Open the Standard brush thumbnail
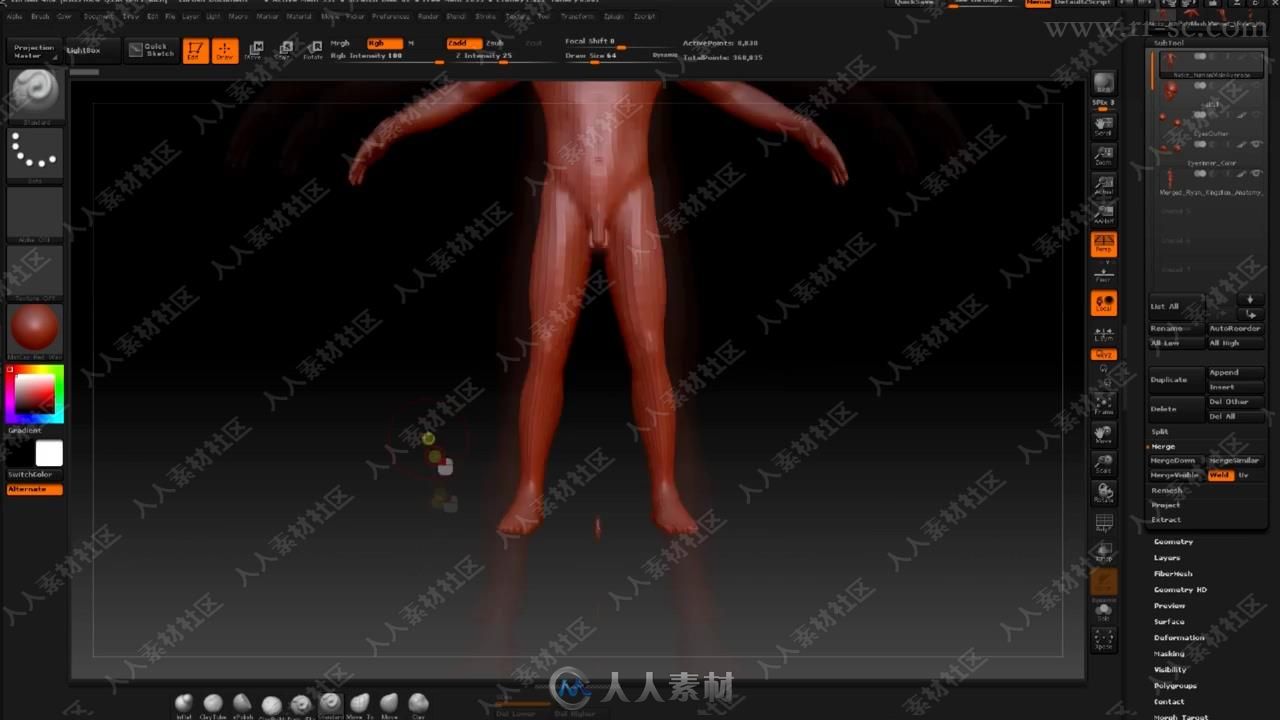 [x=35, y=97]
